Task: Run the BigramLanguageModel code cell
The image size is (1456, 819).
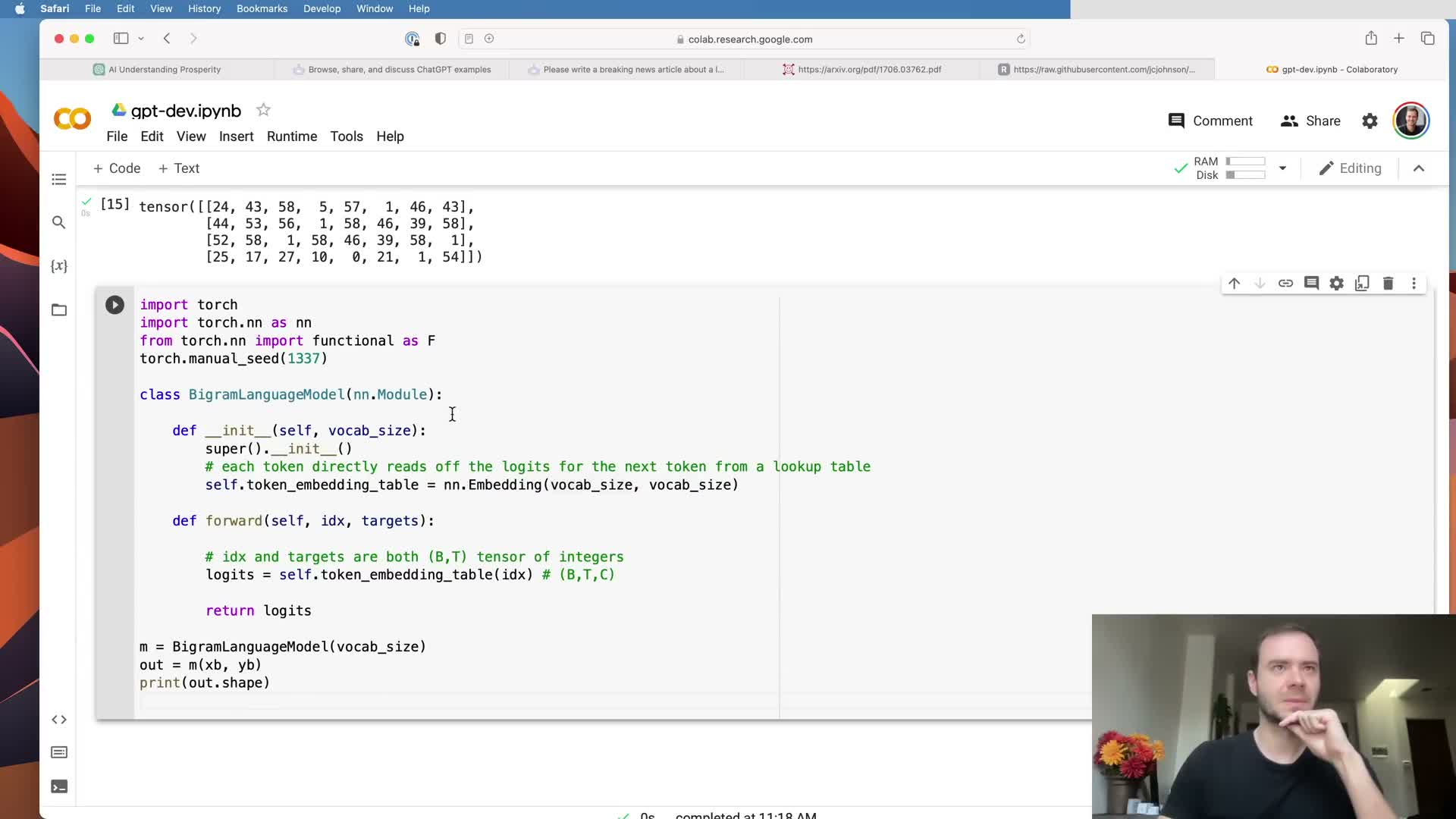Action: (x=115, y=305)
